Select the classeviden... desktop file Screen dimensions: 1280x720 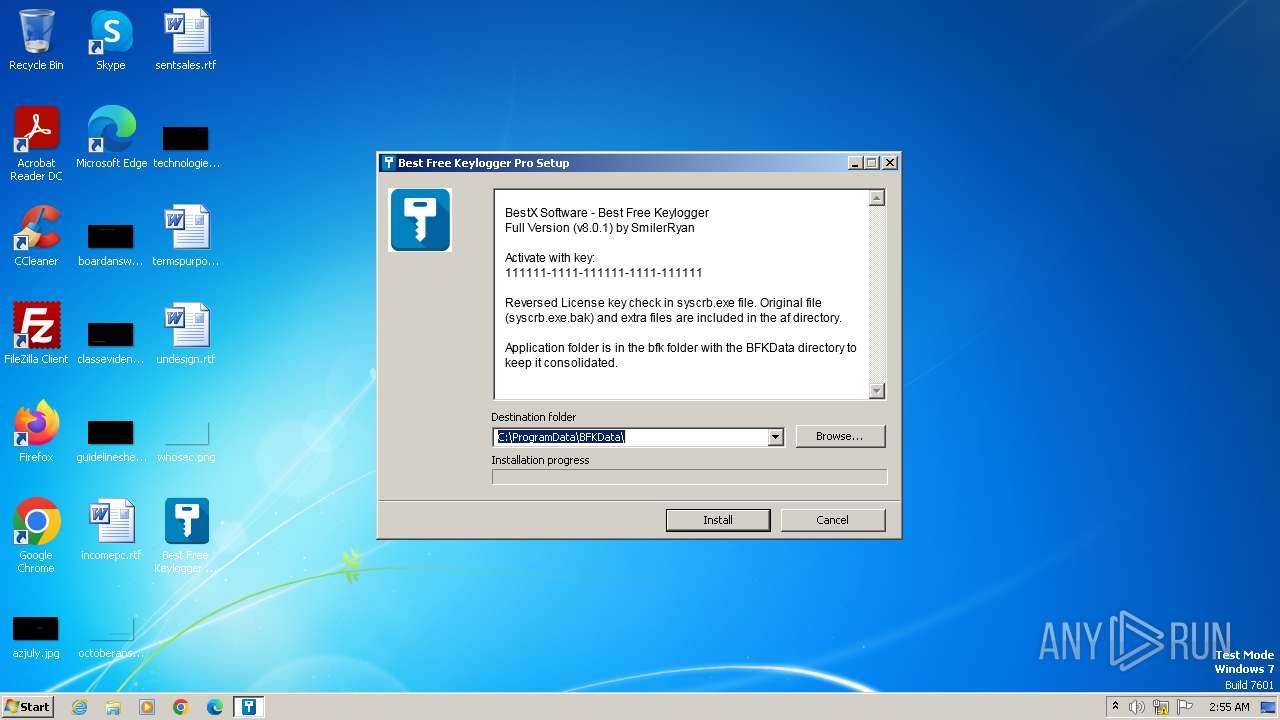(110, 341)
